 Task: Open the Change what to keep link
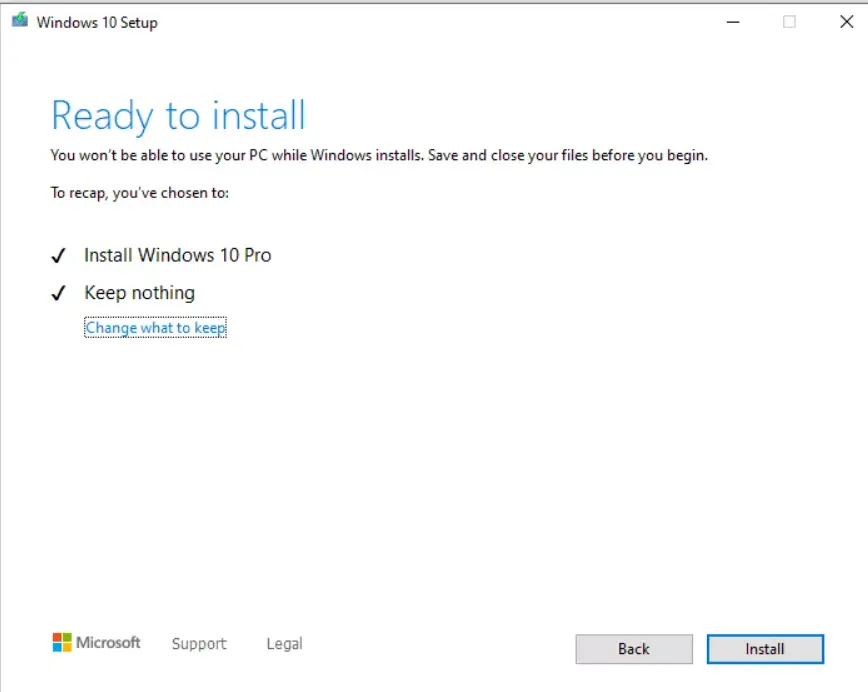pos(156,328)
